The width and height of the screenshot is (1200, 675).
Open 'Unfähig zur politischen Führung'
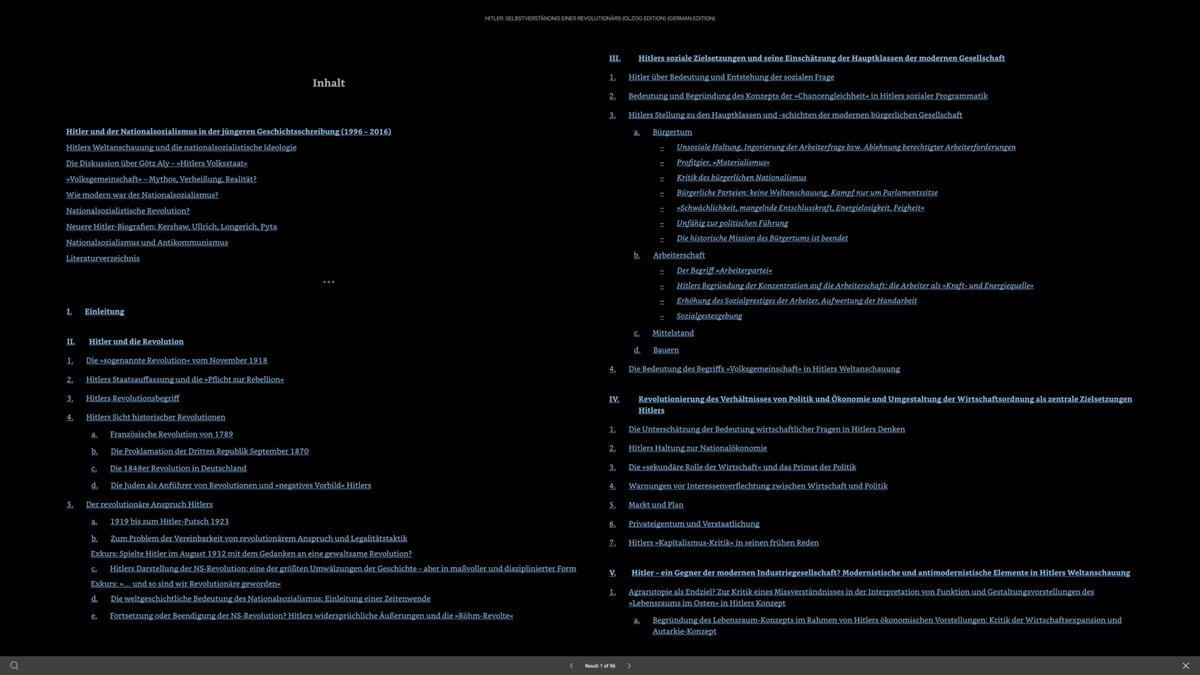[733, 223]
